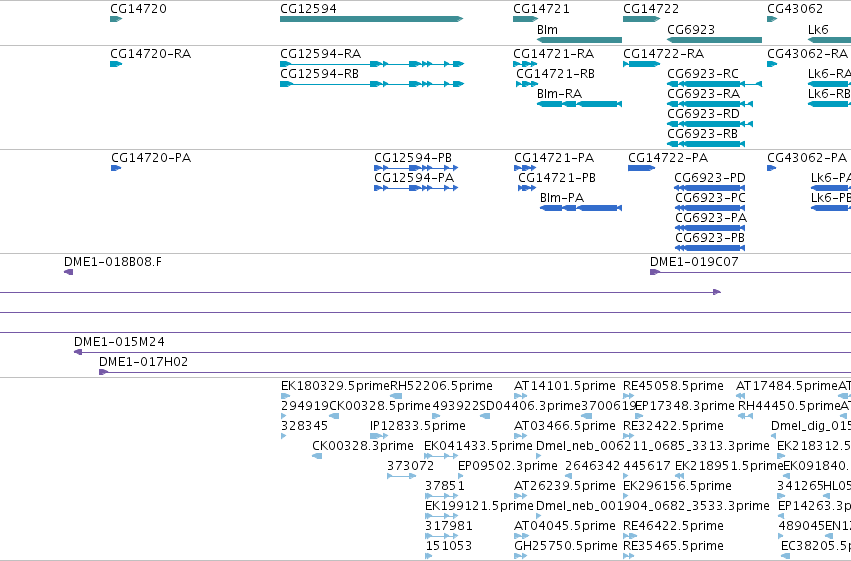This screenshot has height=561, width=851.
Task: Open transcript CG14721-RB
Action: (527, 84)
